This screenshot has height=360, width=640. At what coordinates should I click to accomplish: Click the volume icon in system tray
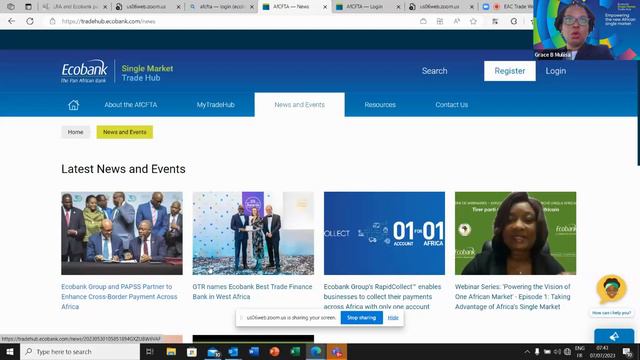click(x=557, y=351)
